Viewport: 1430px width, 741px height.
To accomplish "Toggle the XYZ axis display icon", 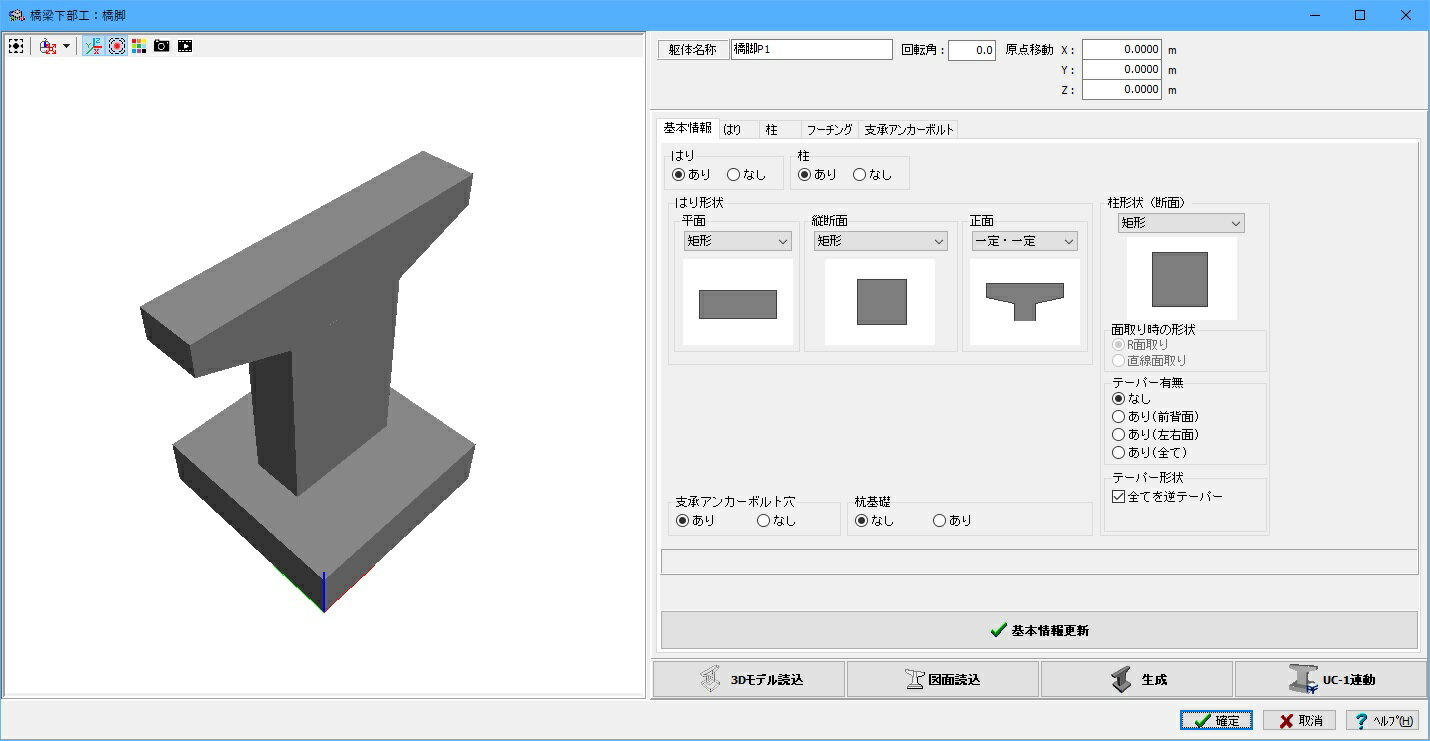I will click(93, 46).
